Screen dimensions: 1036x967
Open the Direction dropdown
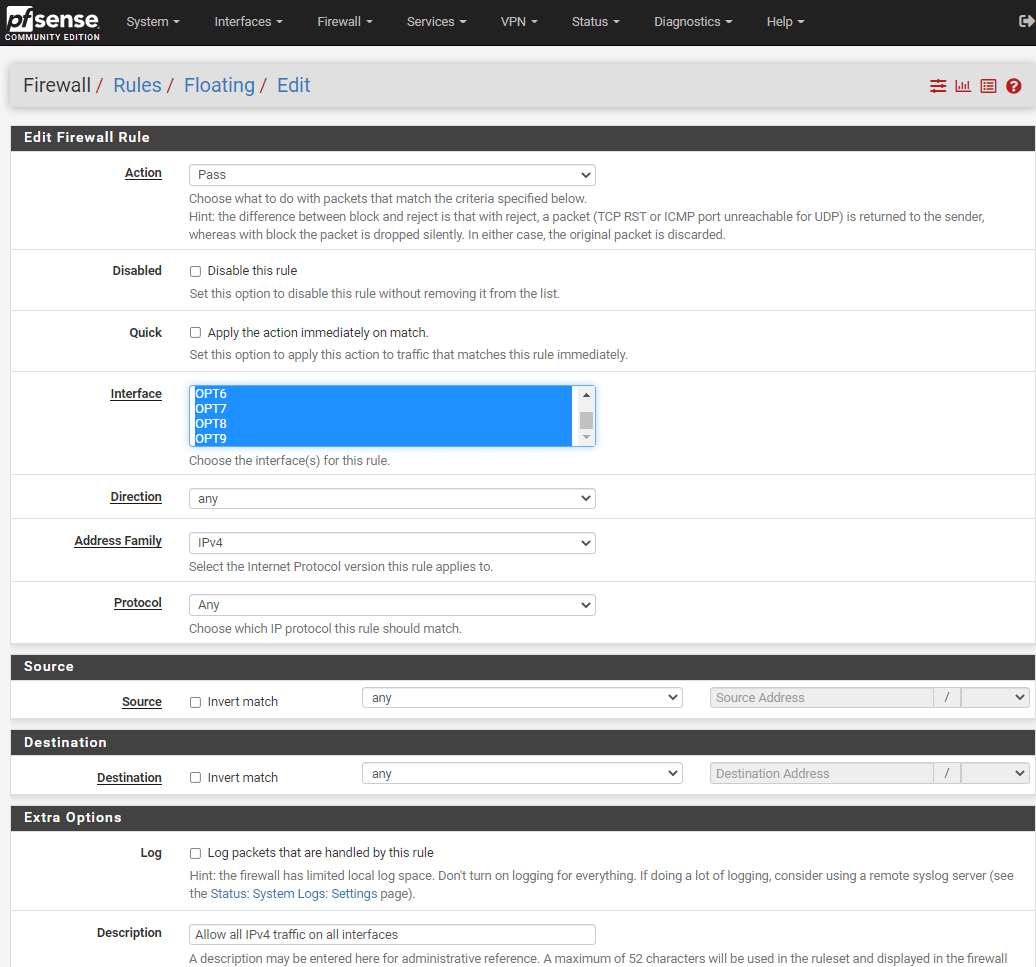pos(391,498)
